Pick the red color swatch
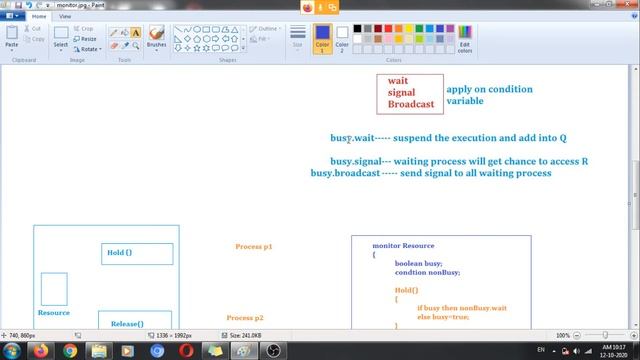 point(388,28)
